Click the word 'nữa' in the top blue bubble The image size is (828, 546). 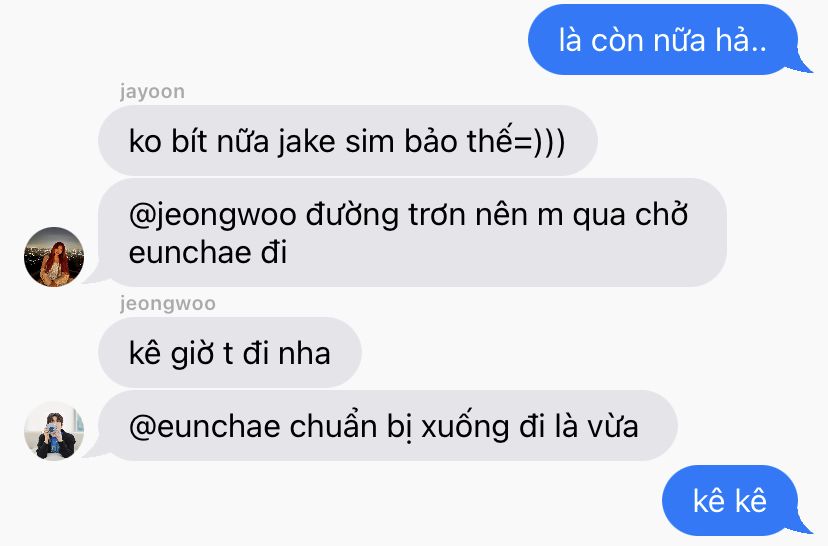[679, 40]
